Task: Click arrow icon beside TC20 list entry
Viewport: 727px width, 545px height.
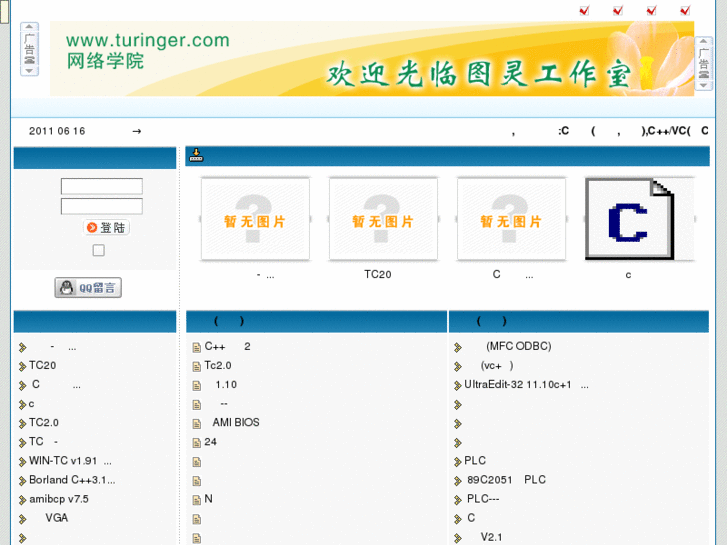Action: click(22, 366)
